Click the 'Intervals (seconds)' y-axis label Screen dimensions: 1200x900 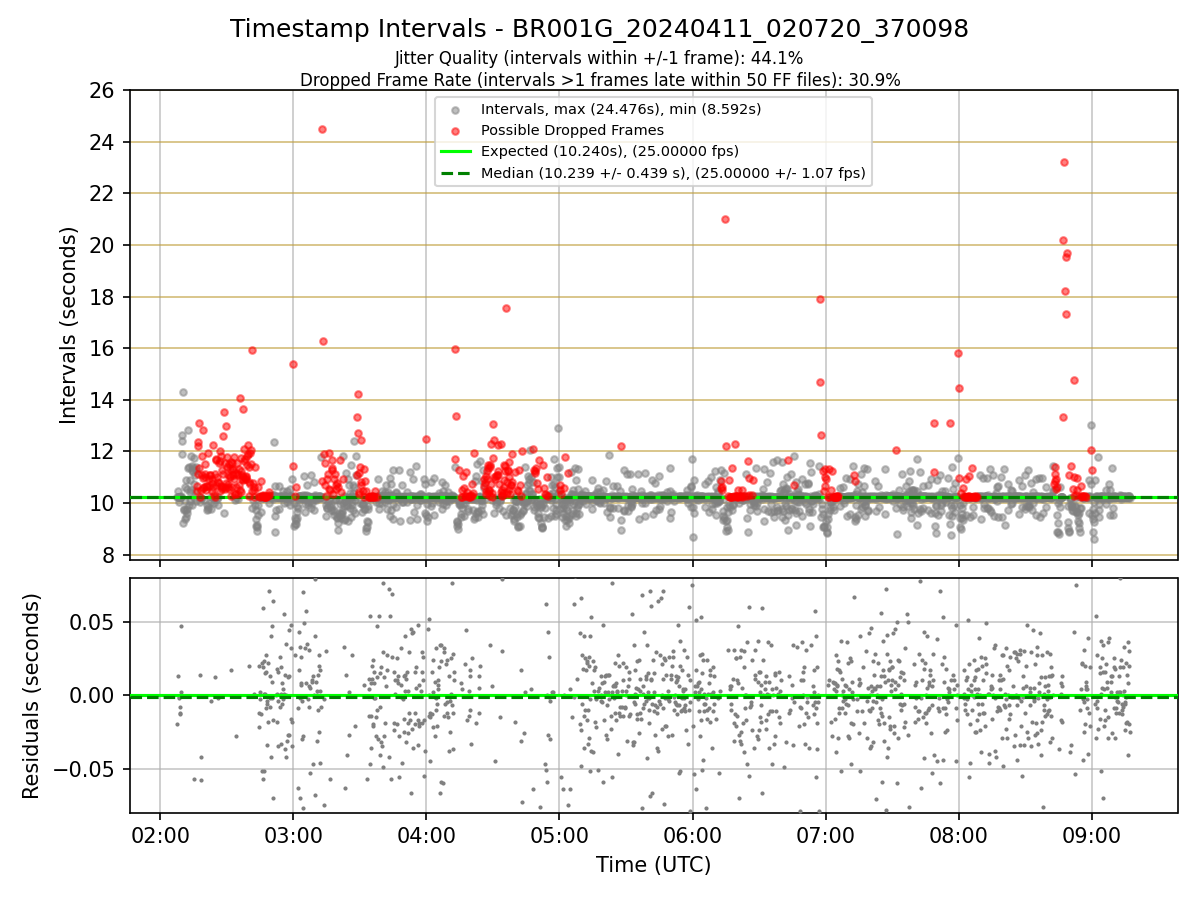tap(69, 325)
